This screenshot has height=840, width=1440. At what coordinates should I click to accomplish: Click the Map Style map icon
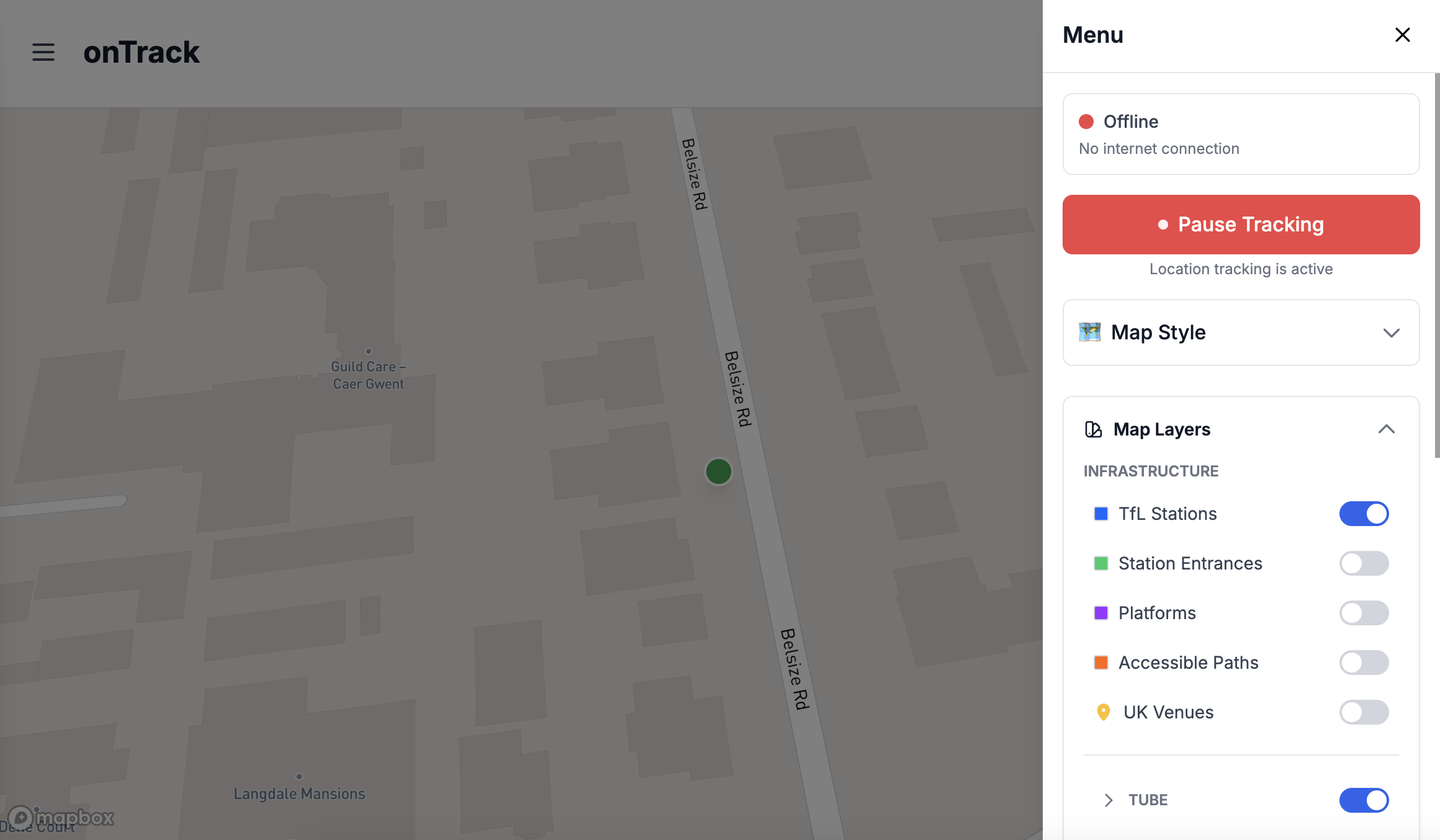tap(1089, 333)
